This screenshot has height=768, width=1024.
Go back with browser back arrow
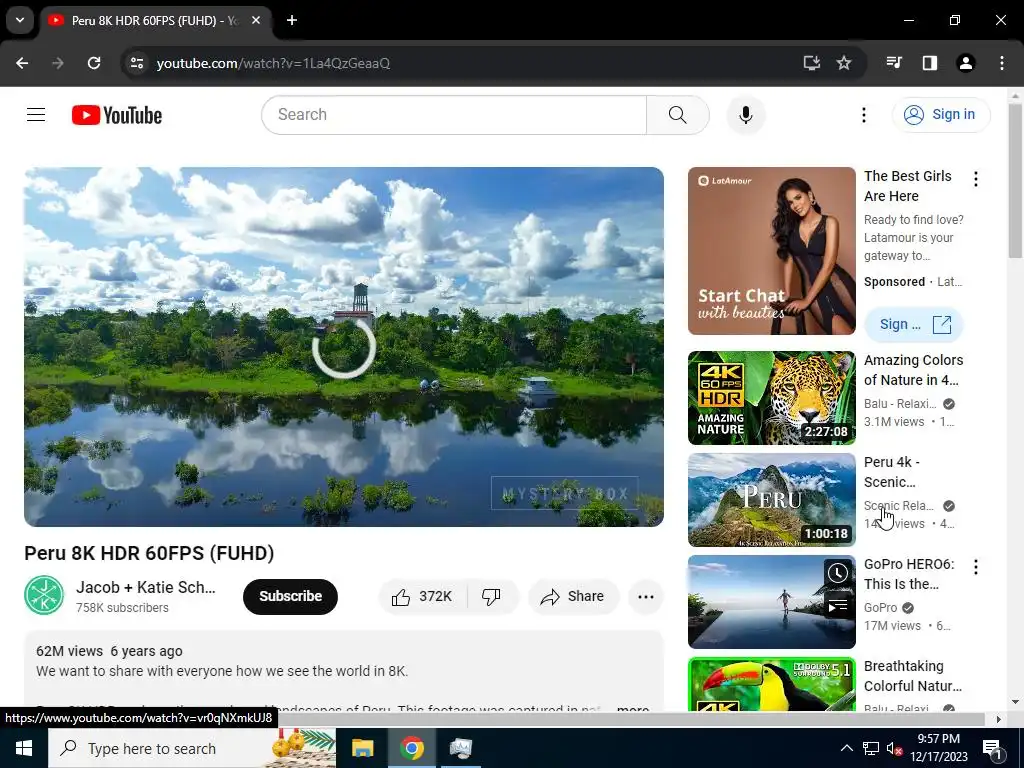[x=22, y=63]
